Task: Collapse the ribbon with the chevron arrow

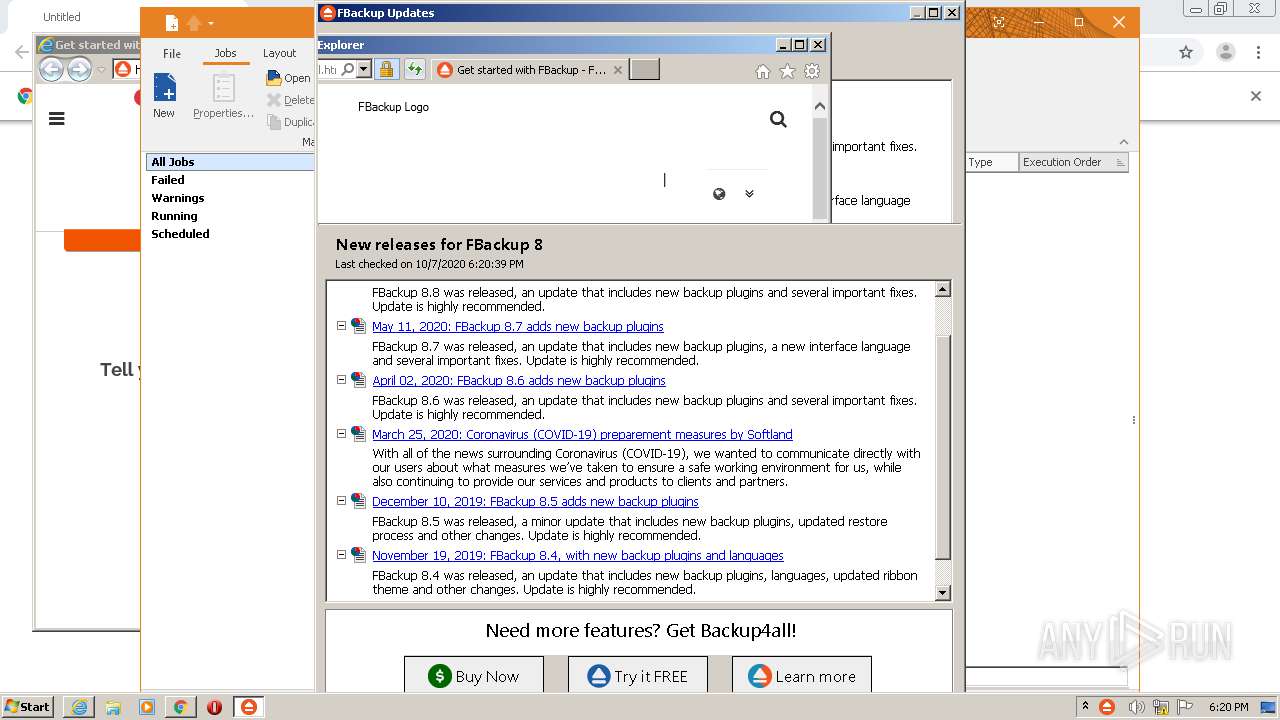Action: [x=1123, y=142]
